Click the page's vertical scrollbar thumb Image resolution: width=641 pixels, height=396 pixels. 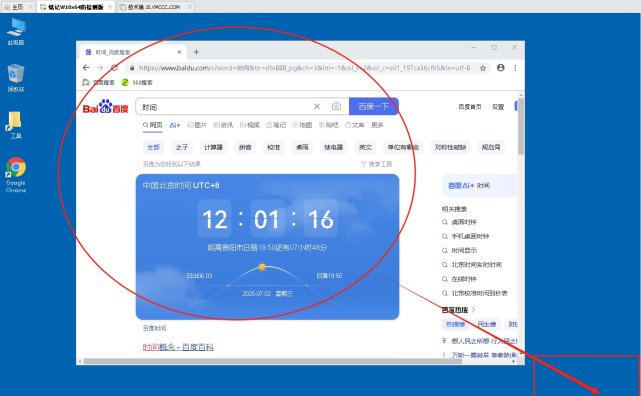click(520, 126)
